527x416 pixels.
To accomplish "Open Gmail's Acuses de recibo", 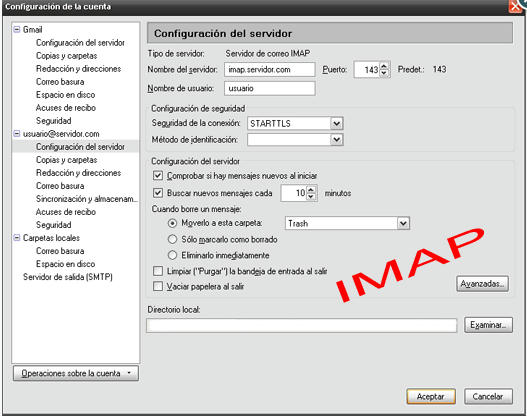I will click(66, 108).
